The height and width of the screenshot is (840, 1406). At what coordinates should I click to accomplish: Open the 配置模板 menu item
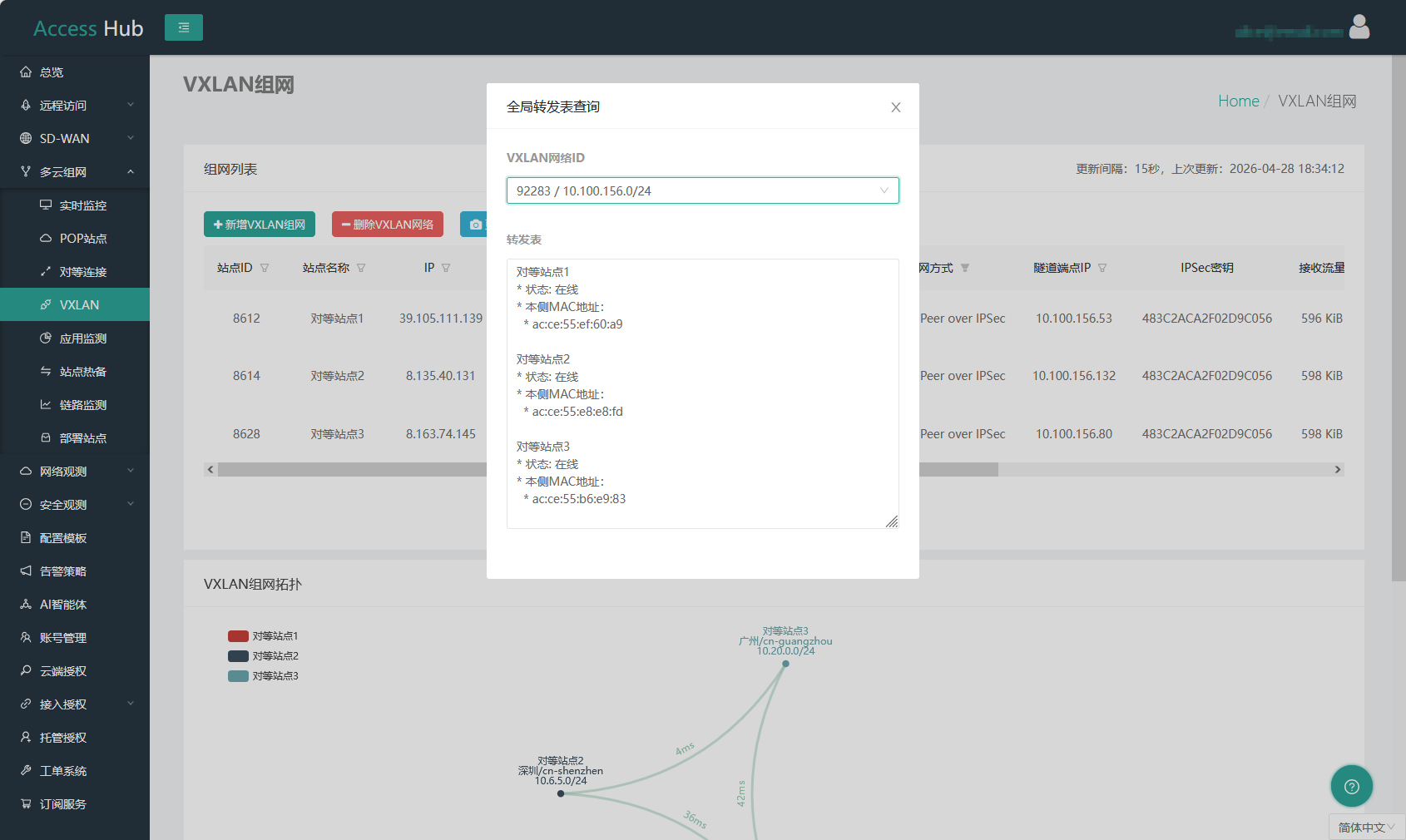pyautogui.click(x=75, y=538)
